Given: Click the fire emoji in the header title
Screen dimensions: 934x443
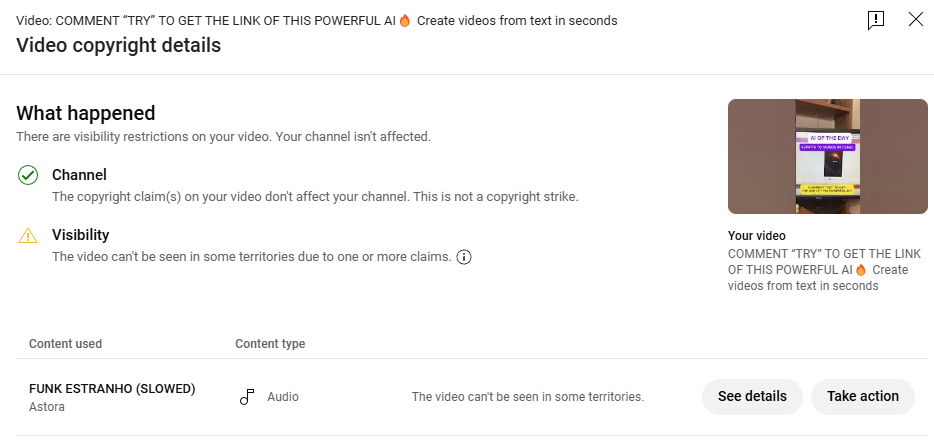Looking at the screenshot, I should 405,21.
